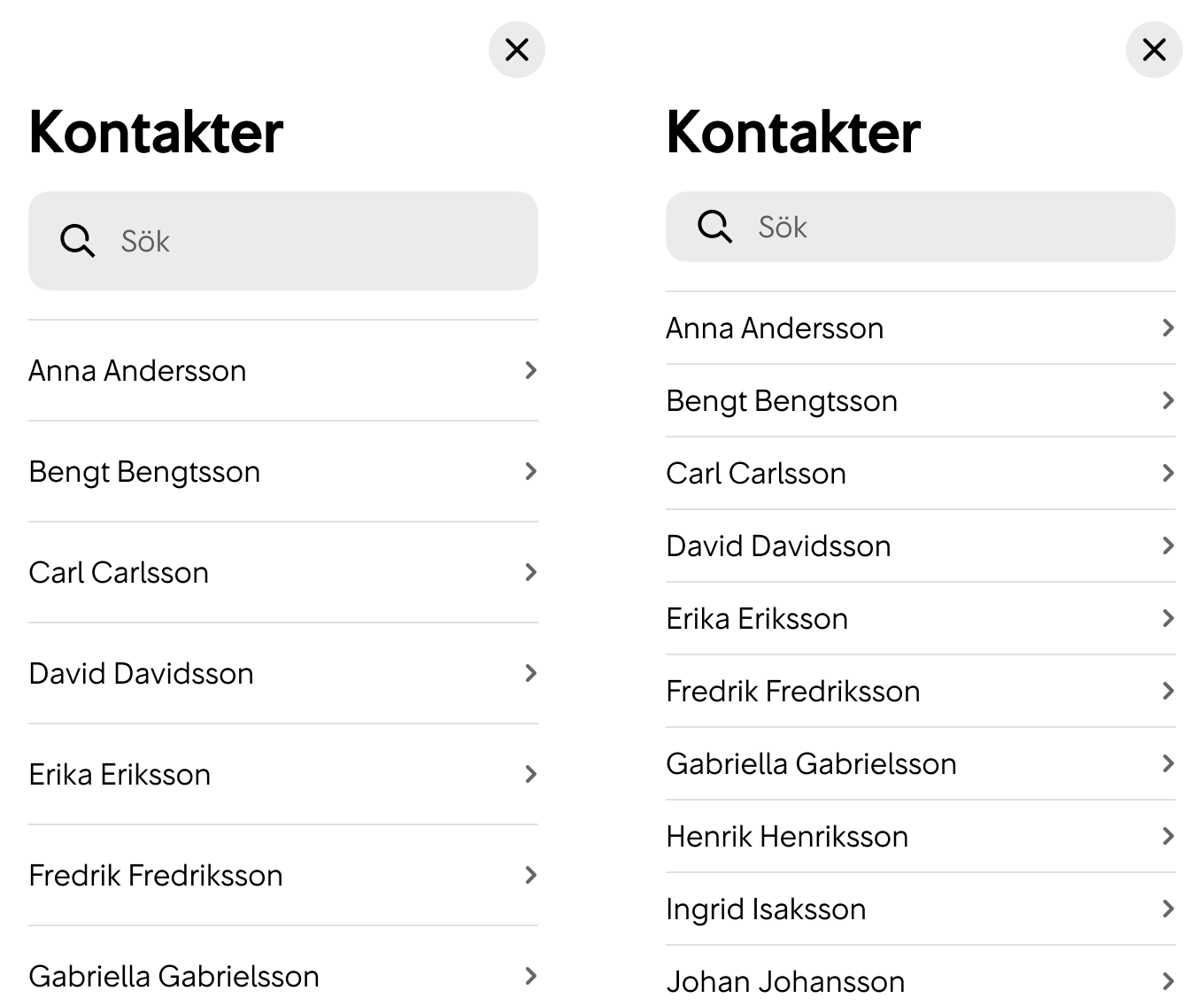Open Henrik Henriksson's contact entry
This screenshot has height=1006, width=1204.
[x=786, y=836]
